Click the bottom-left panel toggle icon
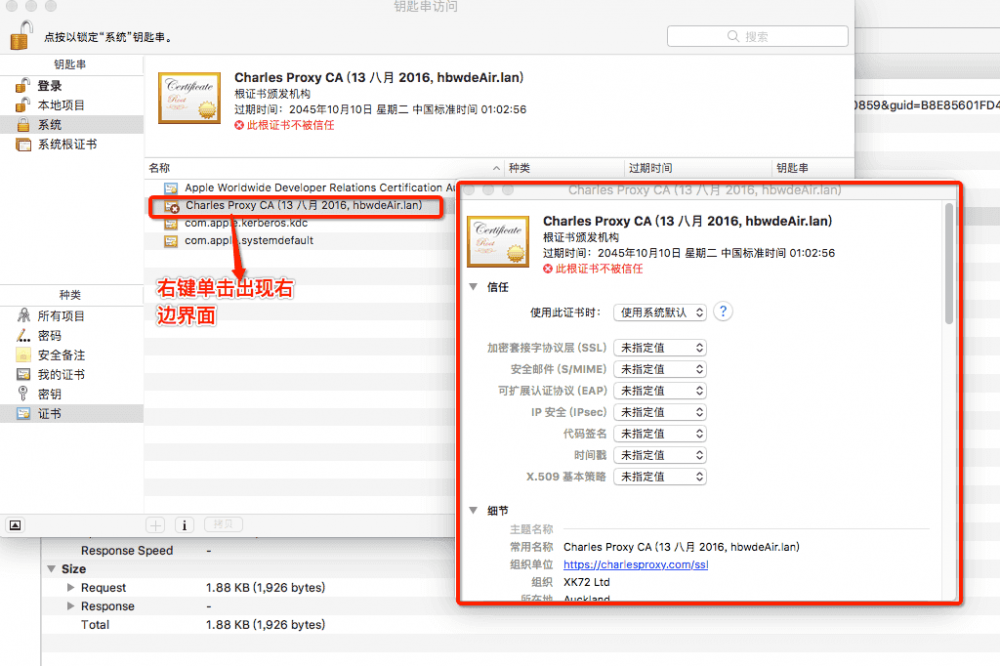The image size is (1000, 666). [x=15, y=524]
